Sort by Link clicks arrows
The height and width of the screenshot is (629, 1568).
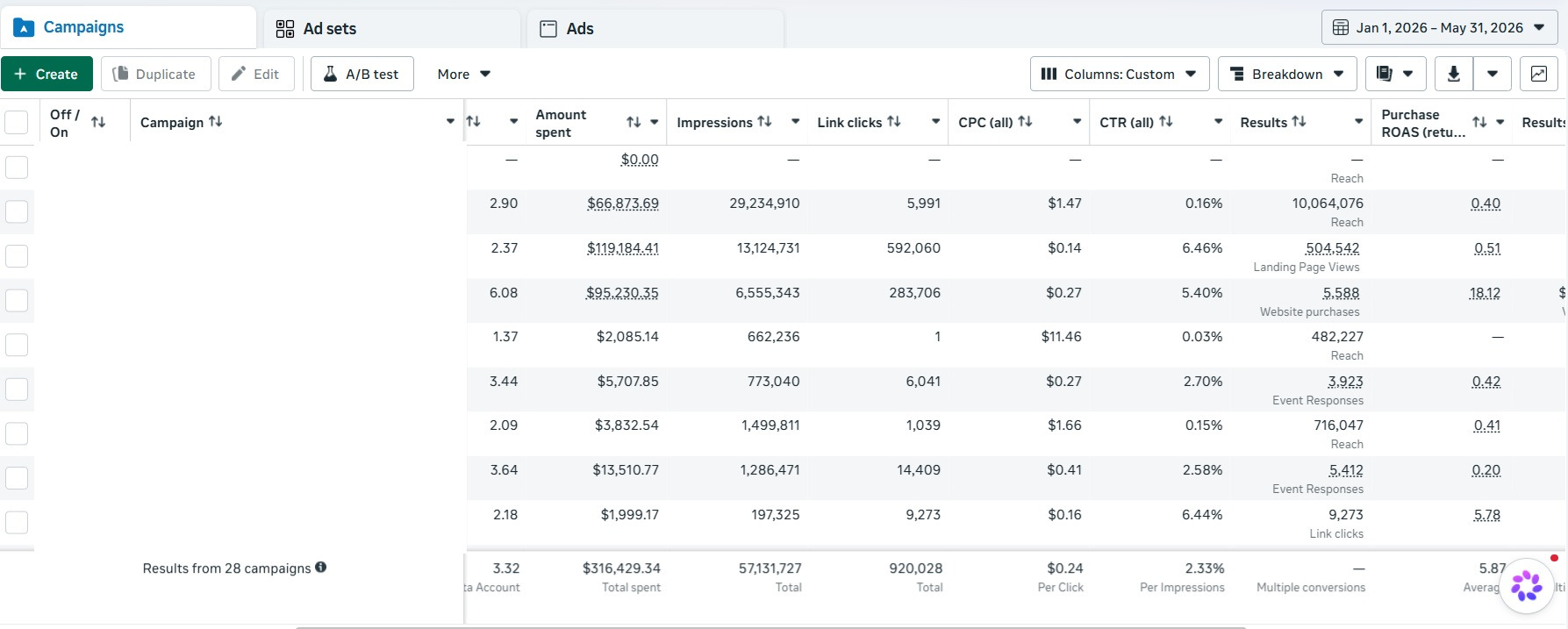(894, 121)
